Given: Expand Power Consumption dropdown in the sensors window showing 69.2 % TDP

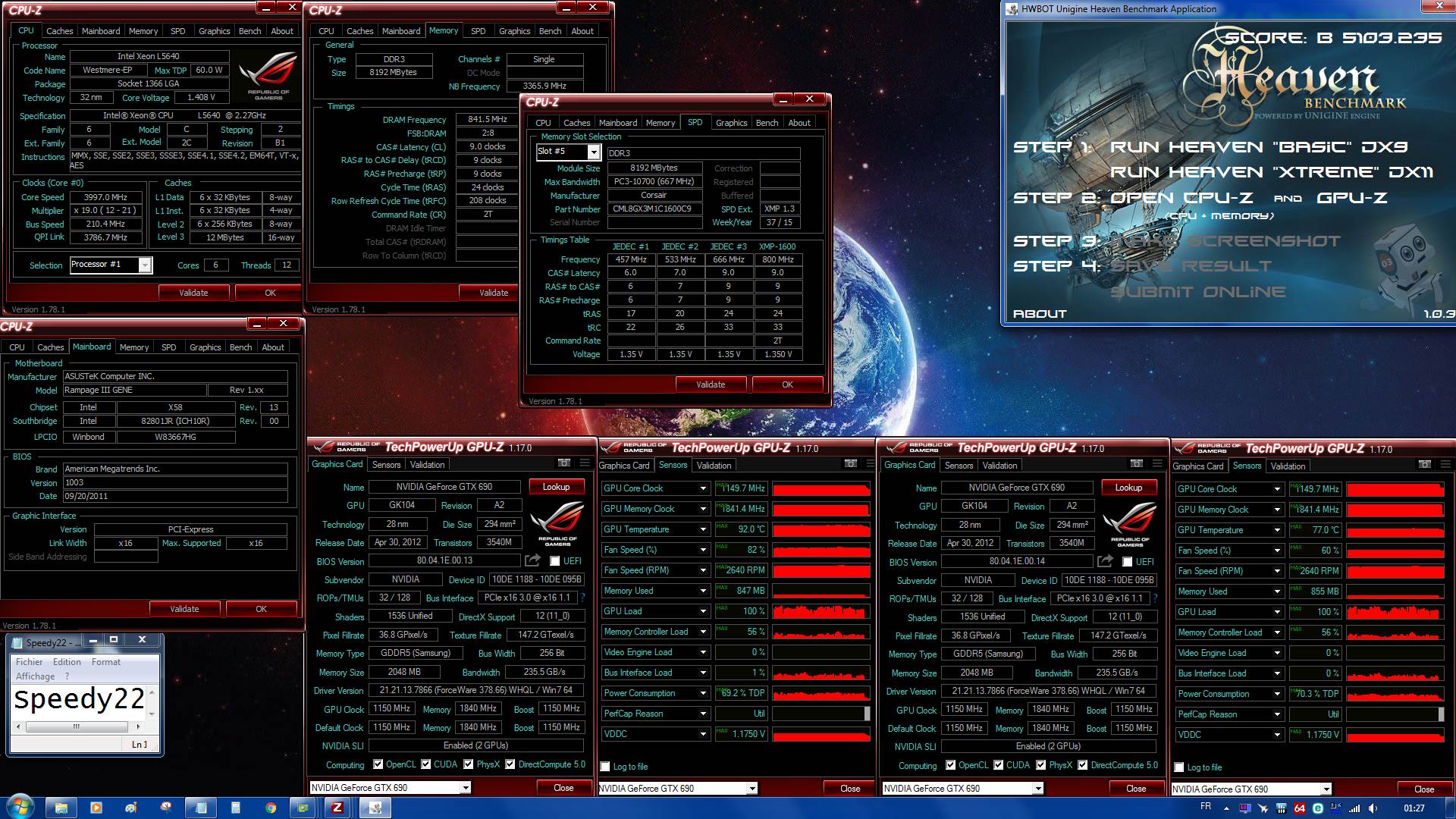Looking at the screenshot, I should [x=703, y=693].
